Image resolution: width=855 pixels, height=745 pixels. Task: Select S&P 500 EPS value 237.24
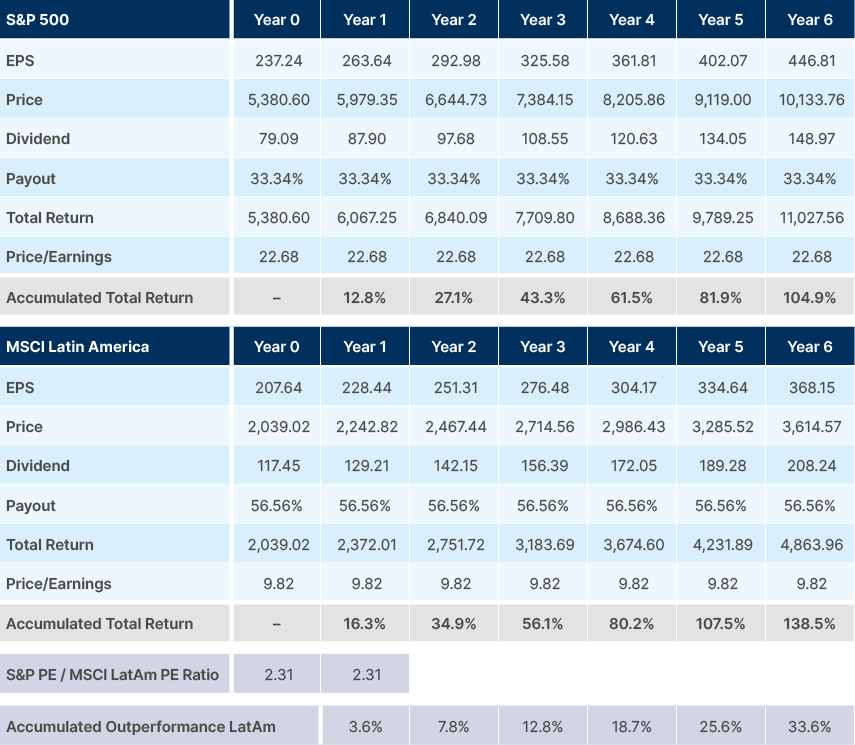pos(279,61)
